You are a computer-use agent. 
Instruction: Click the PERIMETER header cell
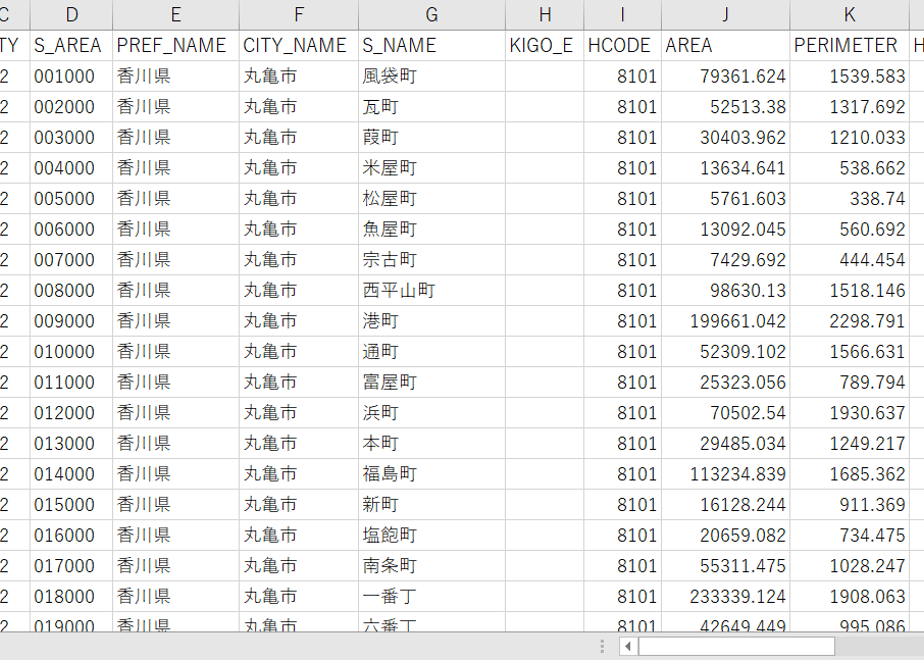click(x=849, y=45)
